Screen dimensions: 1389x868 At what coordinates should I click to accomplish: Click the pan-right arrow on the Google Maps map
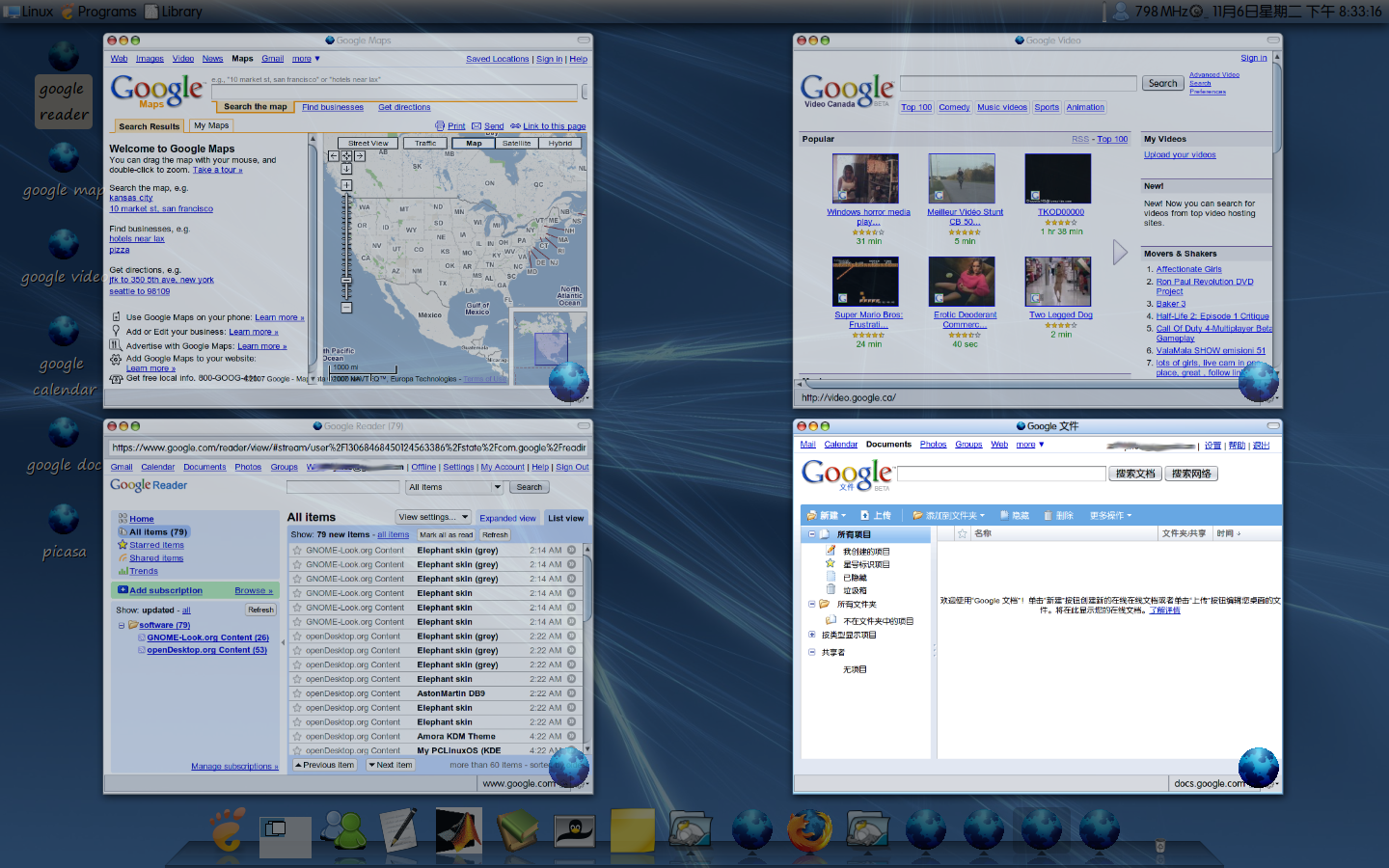(x=359, y=155)
